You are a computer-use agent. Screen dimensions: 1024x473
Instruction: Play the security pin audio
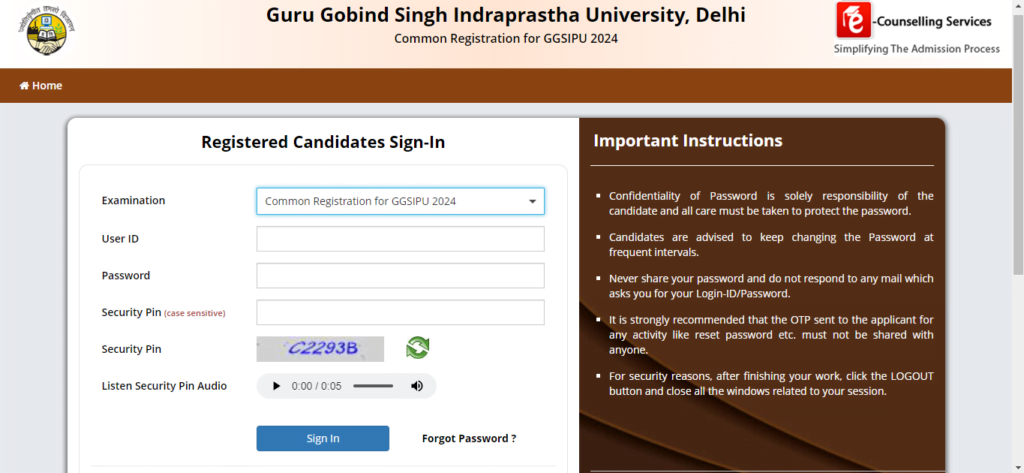coord(276,386)
